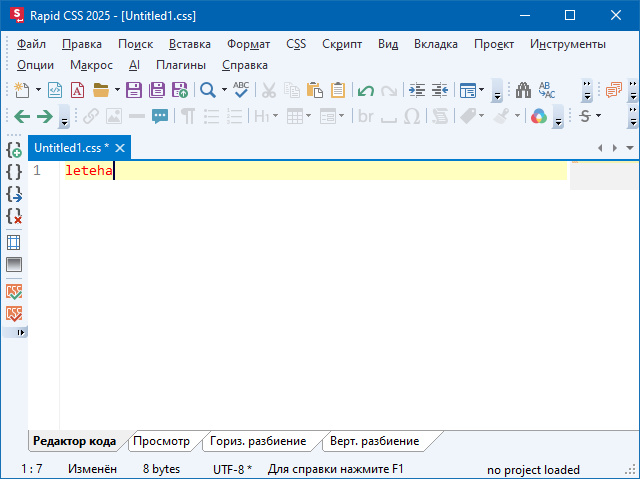Click the binoculars Find icon
This screenshot has height=479, width=640.
coord(522,90)
